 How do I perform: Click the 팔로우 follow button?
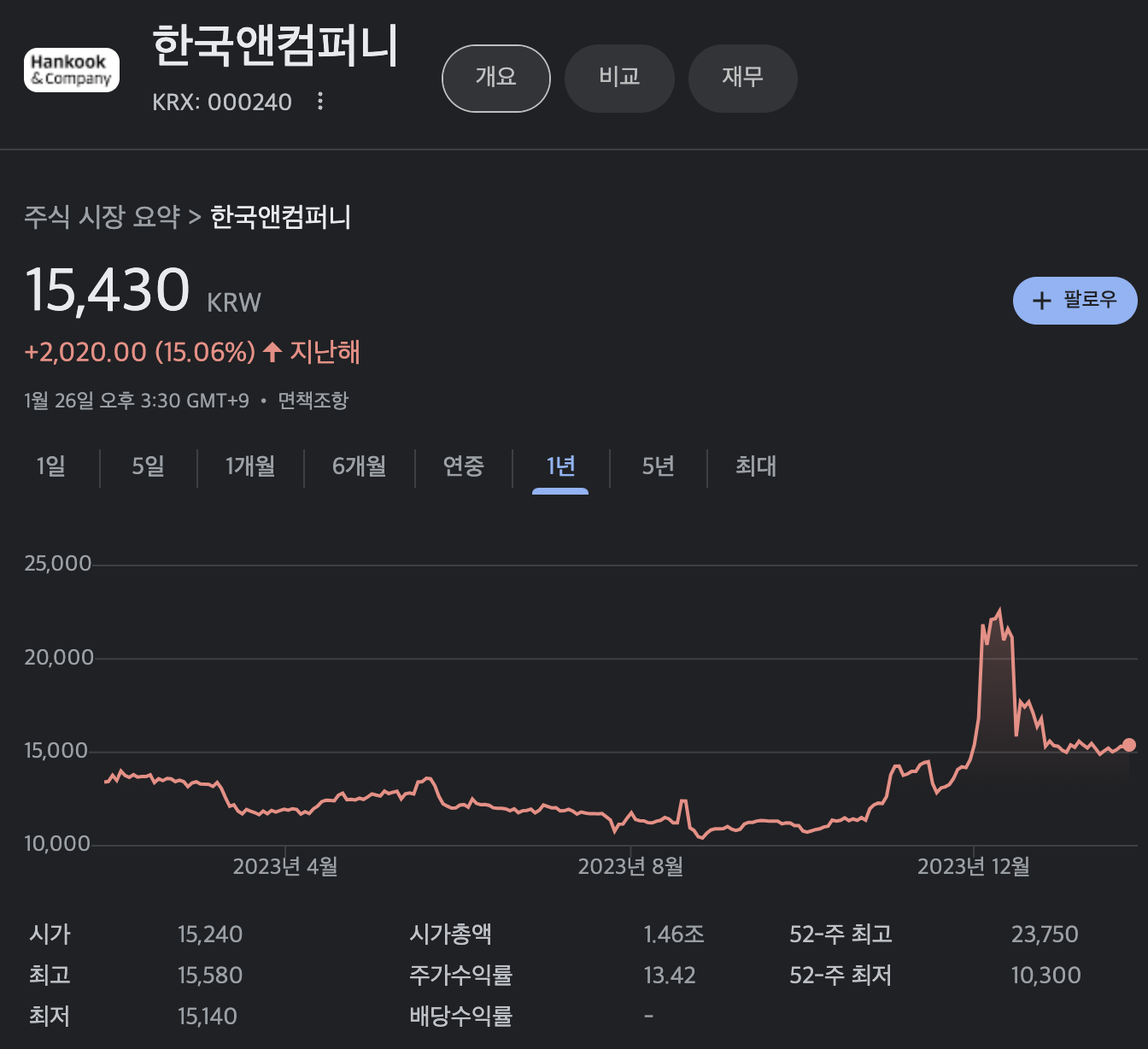pos(1075,301)
